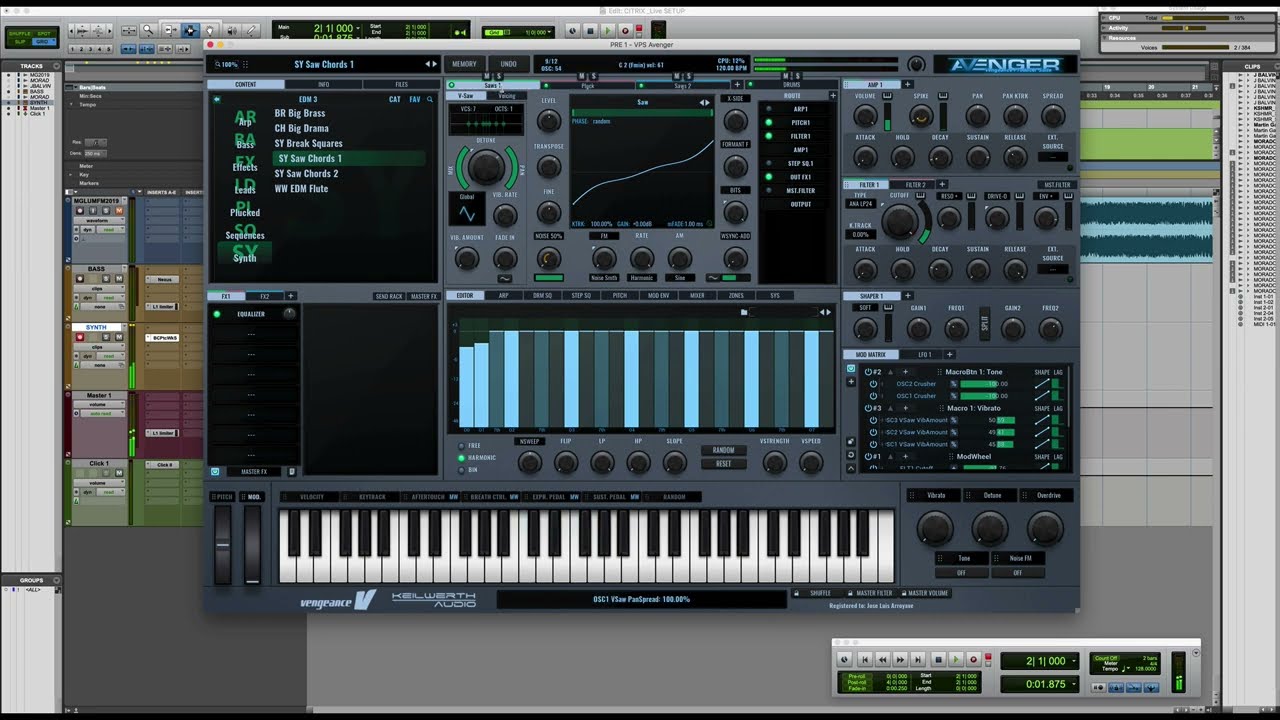Open the NOISE 50% type dropdown

(x=549, y=236)
